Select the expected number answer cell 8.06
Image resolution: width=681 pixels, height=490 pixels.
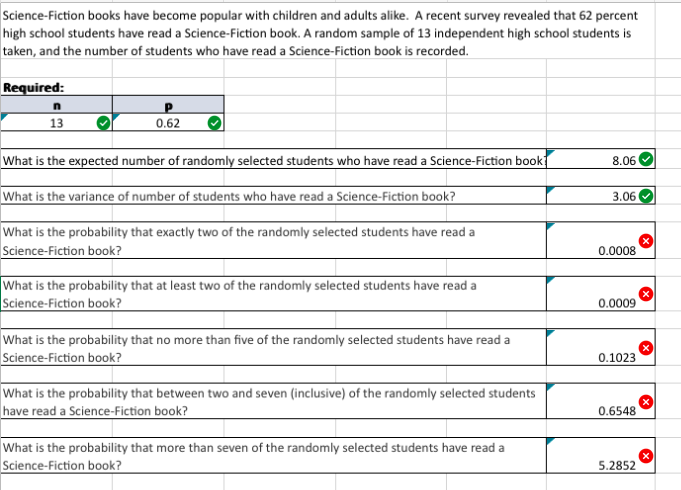point(601,159)
